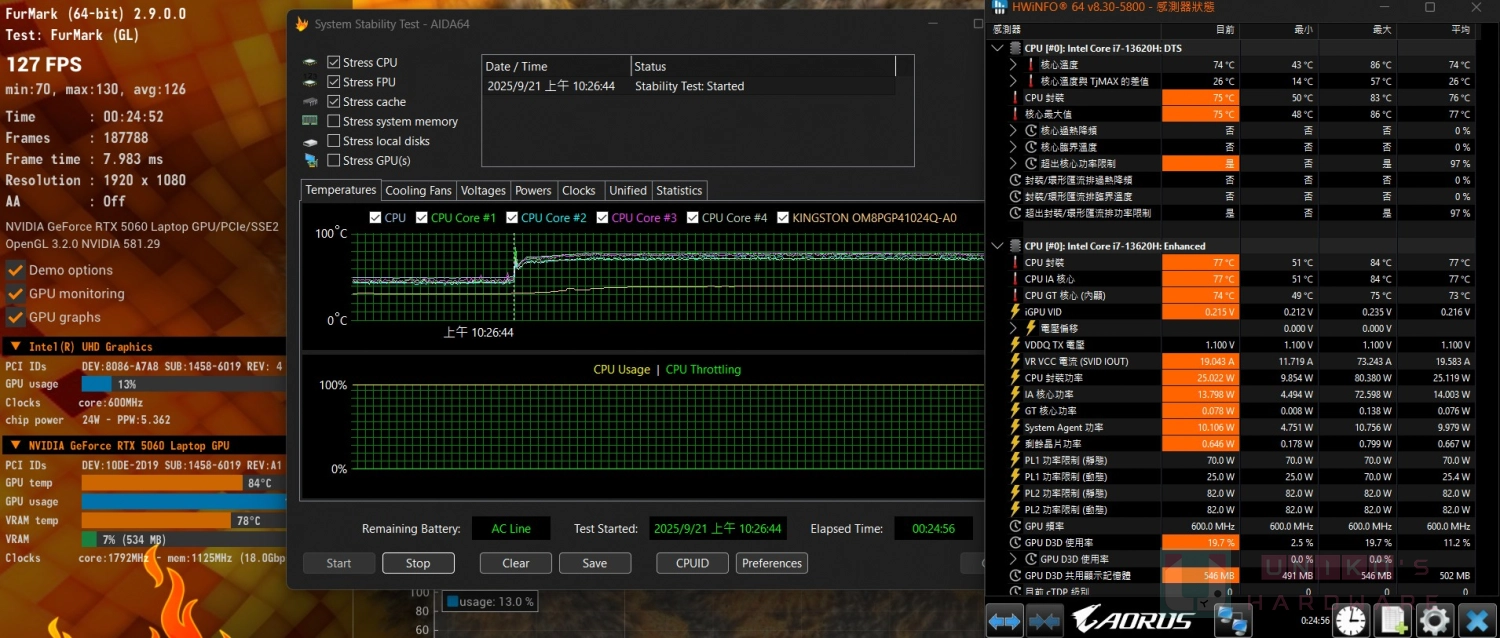The height and width of the screenshot is (638, 1500).
Task: Uncheck Stress cache checkbox
Action: click(334, 102)
